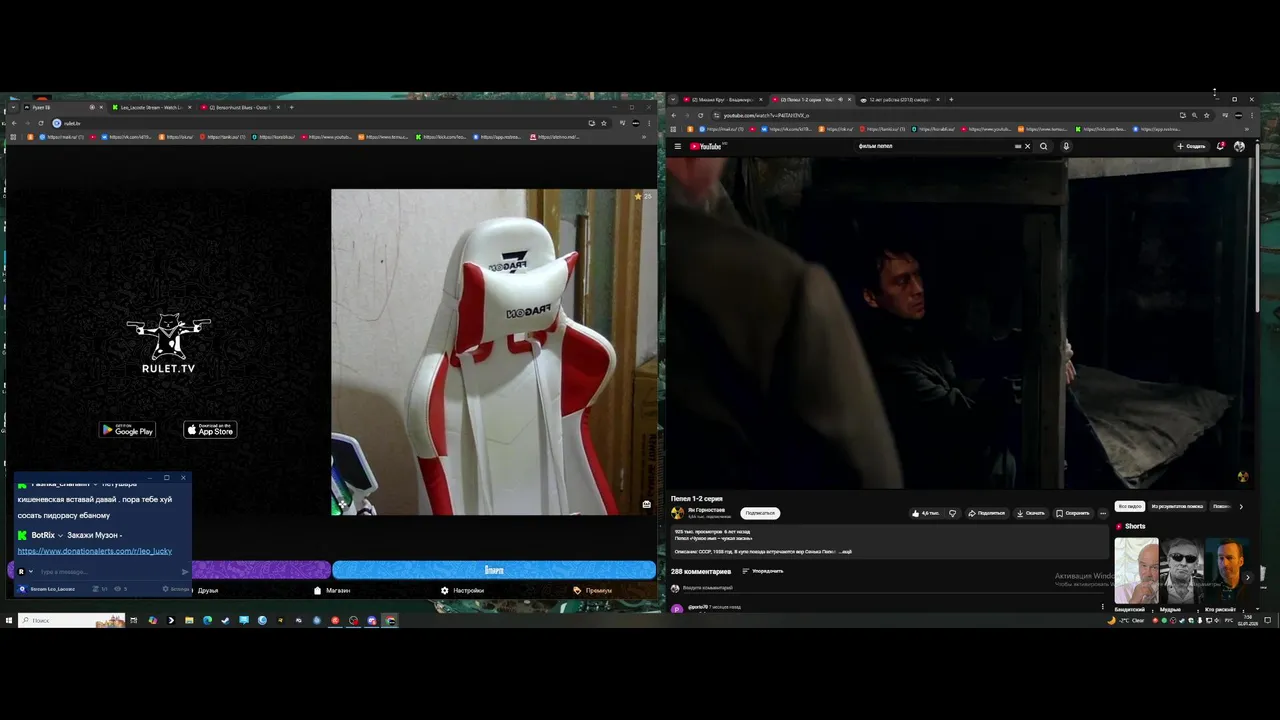Viewport: 1280px width, 720px height.
Task: Click the purple button on rulet.tv
Action: (261, 570)
